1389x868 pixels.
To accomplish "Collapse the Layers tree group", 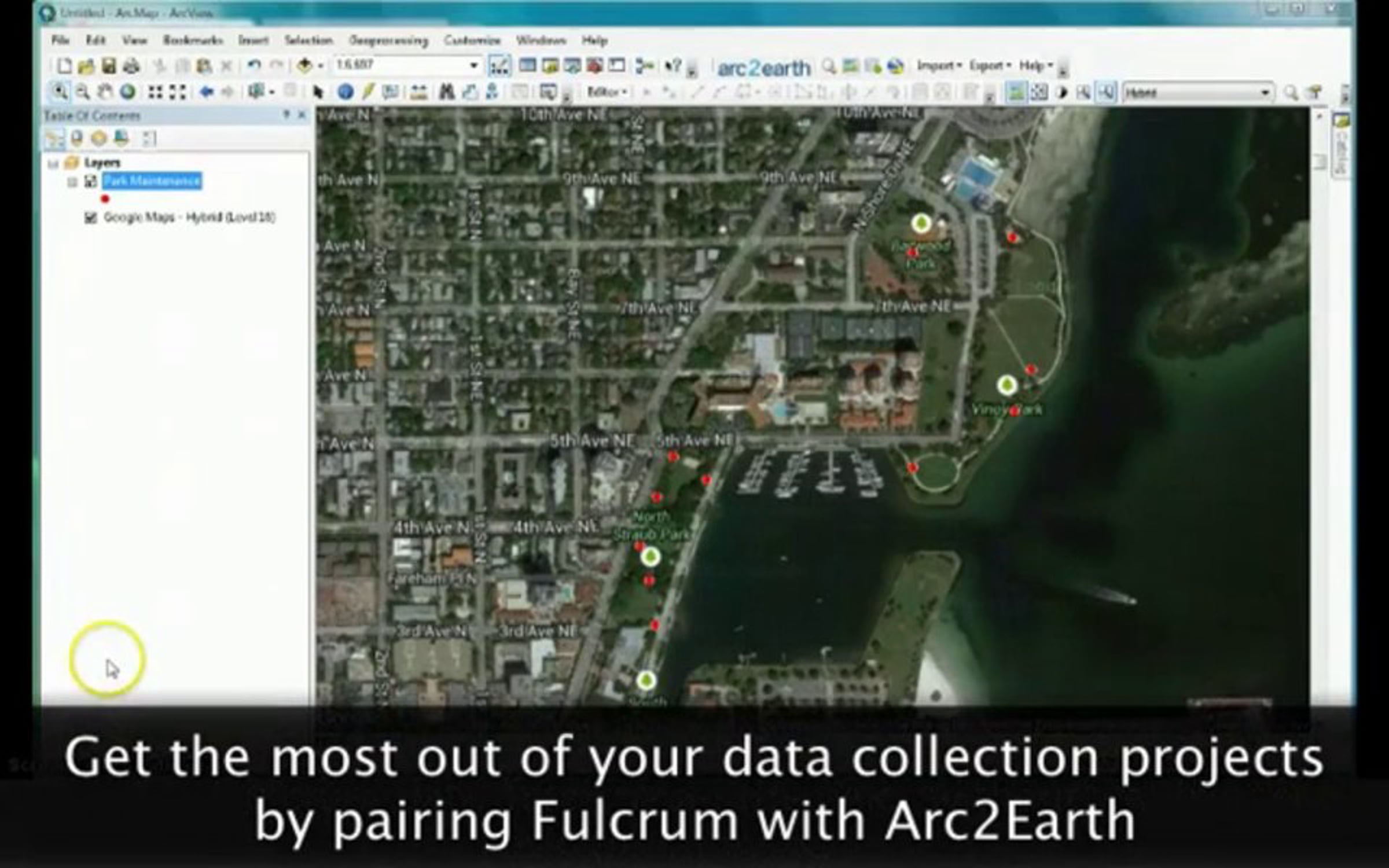I will coord(53,163).
